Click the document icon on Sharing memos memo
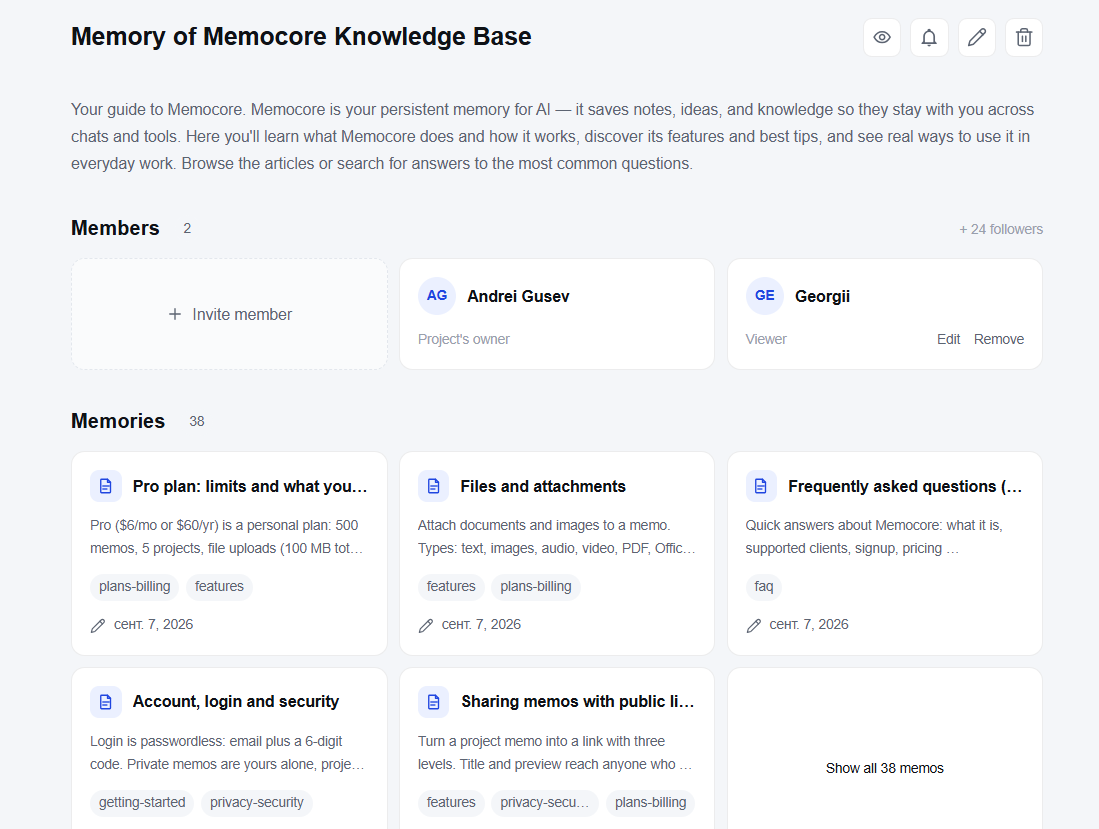 point(434,701)
